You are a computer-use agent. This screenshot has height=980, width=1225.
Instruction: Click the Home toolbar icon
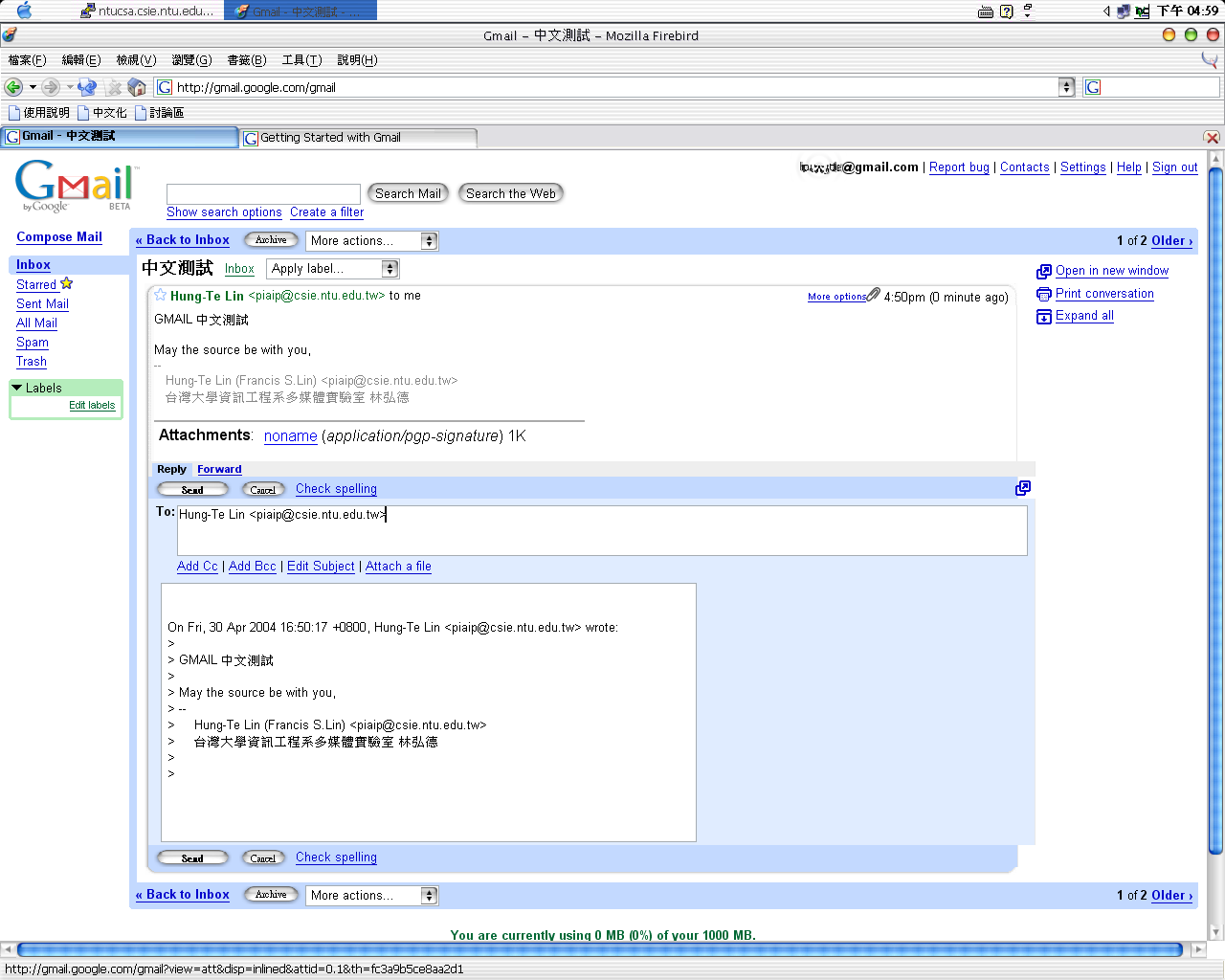click(137, 87)
